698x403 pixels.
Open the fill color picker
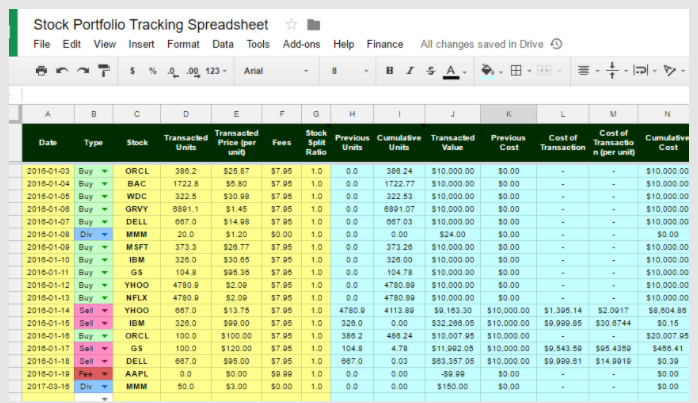[x=487, y=71]
